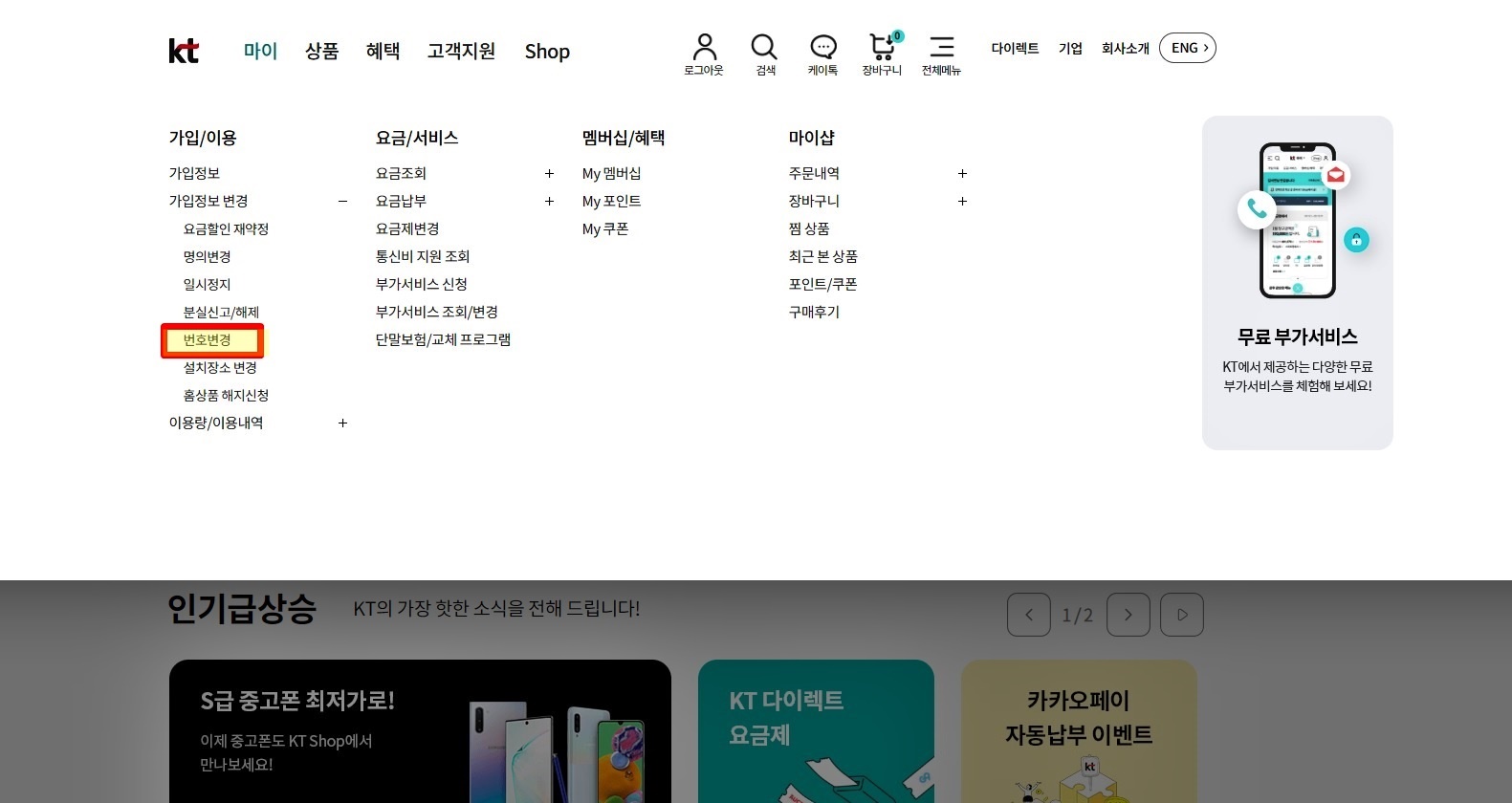
Task: Open the 케이톡 chat icon
Action: [822, 54]
